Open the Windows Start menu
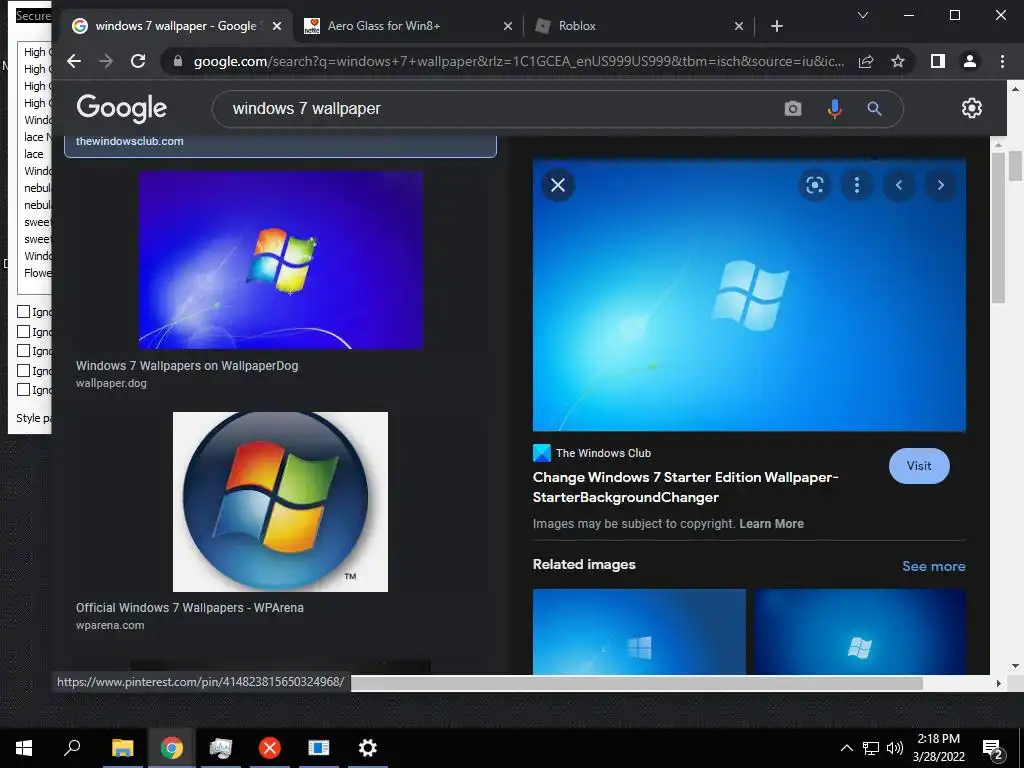Screen dimensions: 1024x768 [24, 748]
